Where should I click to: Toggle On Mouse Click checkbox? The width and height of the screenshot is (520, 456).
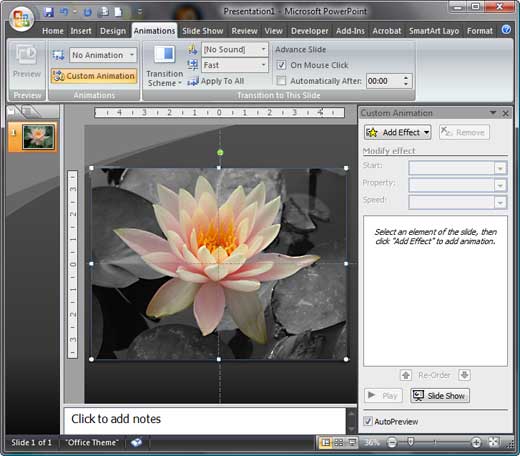coord(281,65)
